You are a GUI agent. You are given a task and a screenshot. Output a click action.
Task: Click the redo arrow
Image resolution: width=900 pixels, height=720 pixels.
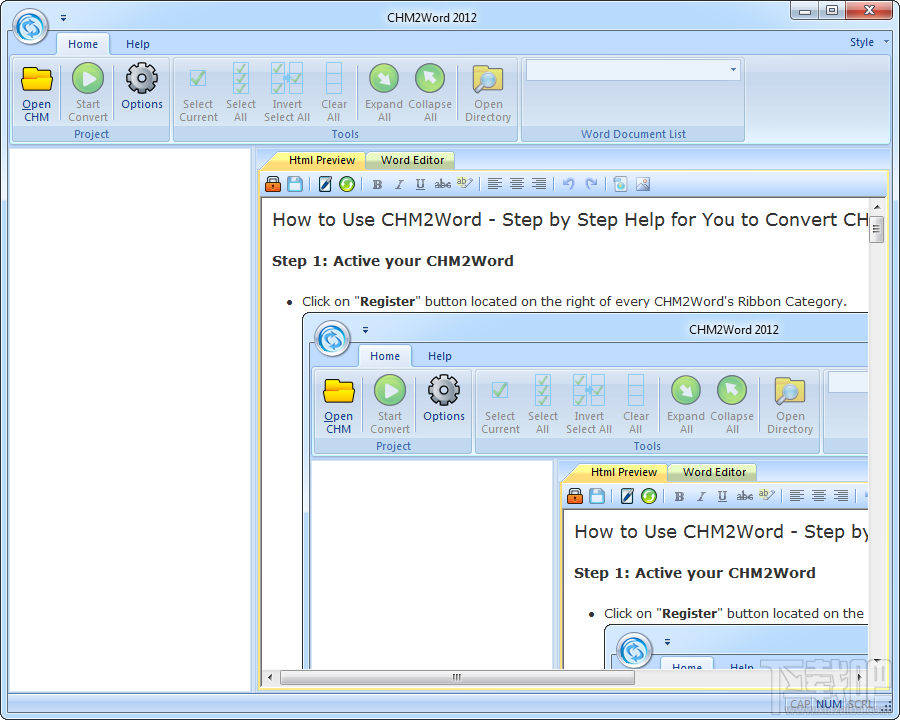591,184
